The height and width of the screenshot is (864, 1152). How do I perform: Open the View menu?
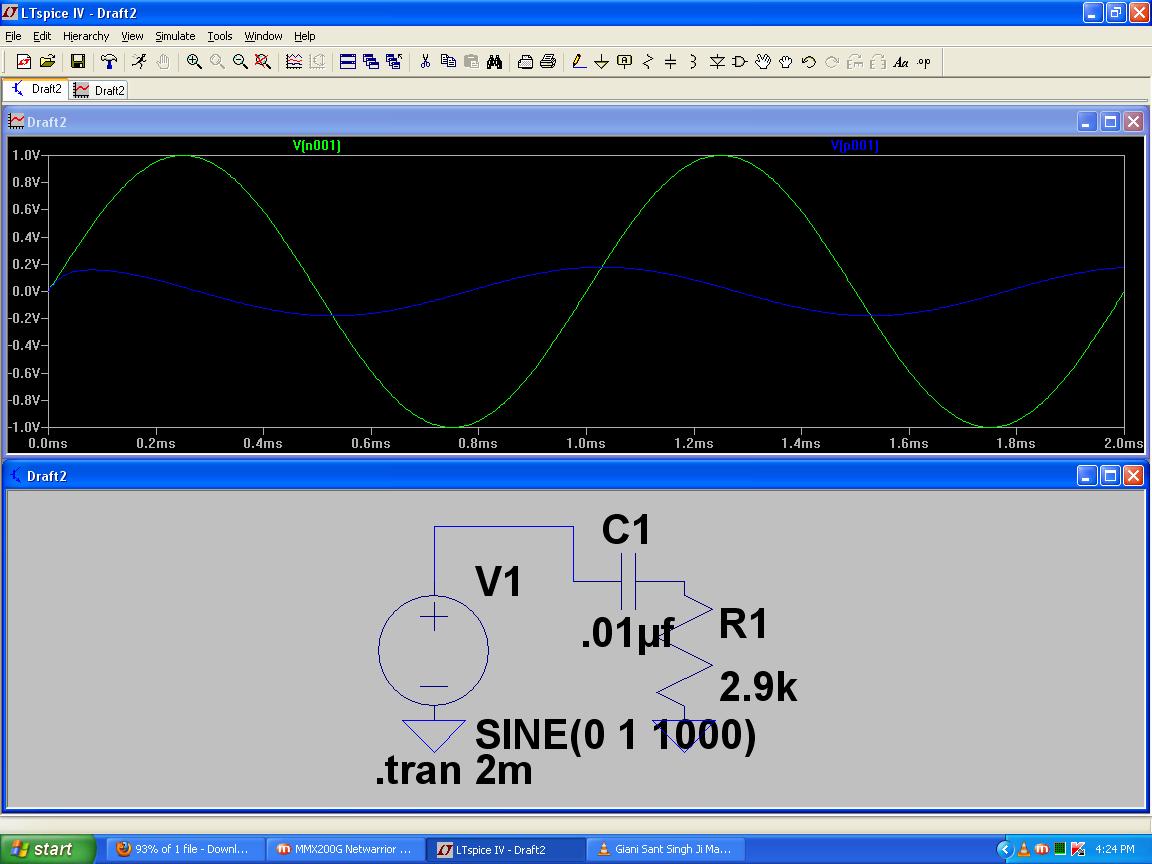tap(132, 36)
